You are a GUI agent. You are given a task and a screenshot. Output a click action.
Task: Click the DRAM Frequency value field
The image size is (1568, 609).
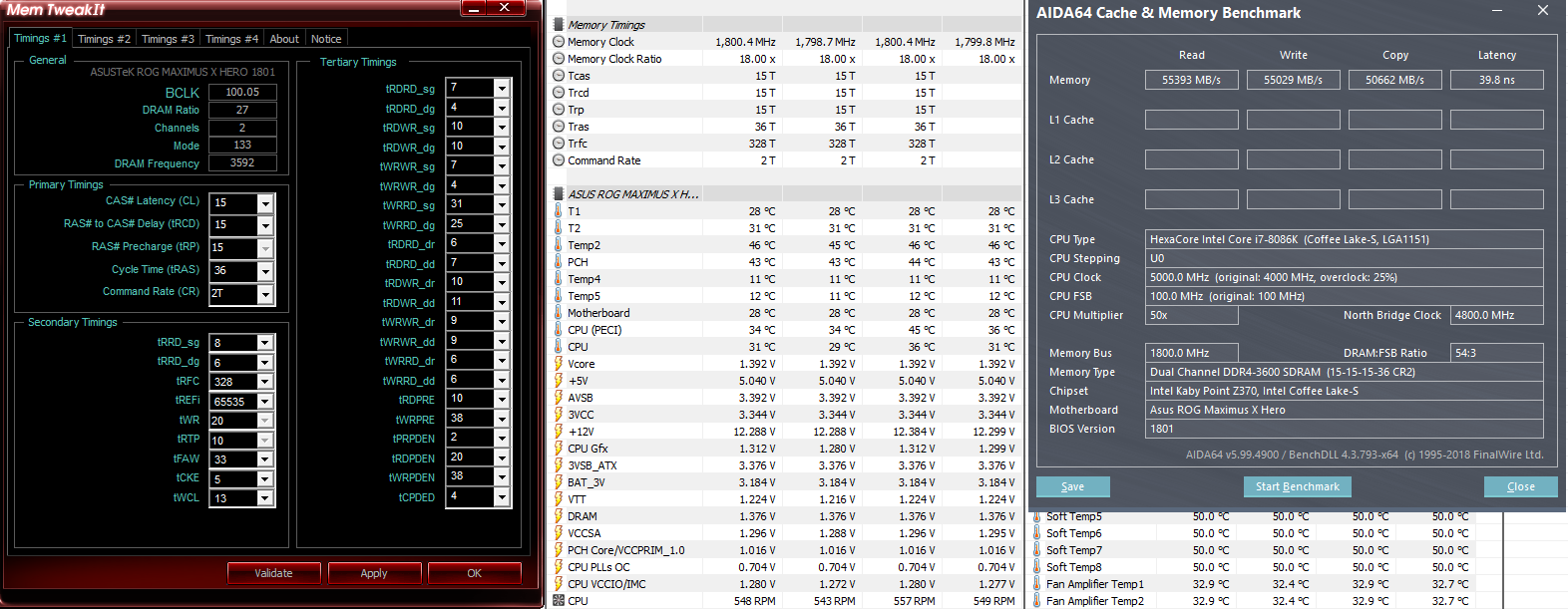click(242, 162)
